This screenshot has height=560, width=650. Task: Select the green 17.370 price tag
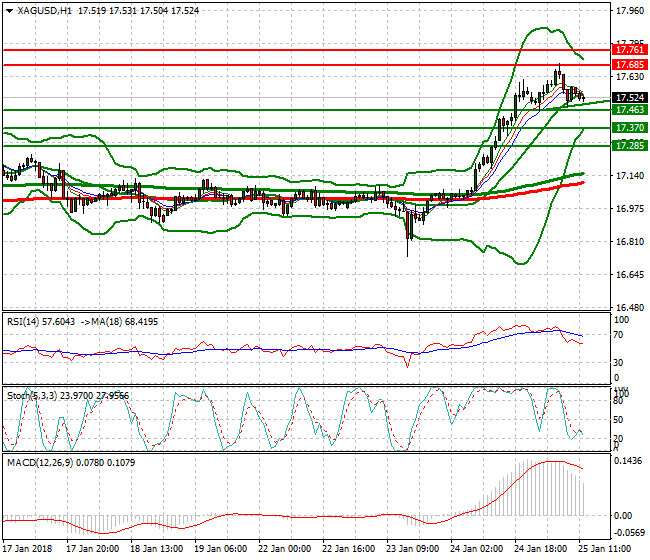(x=630, y=128)
